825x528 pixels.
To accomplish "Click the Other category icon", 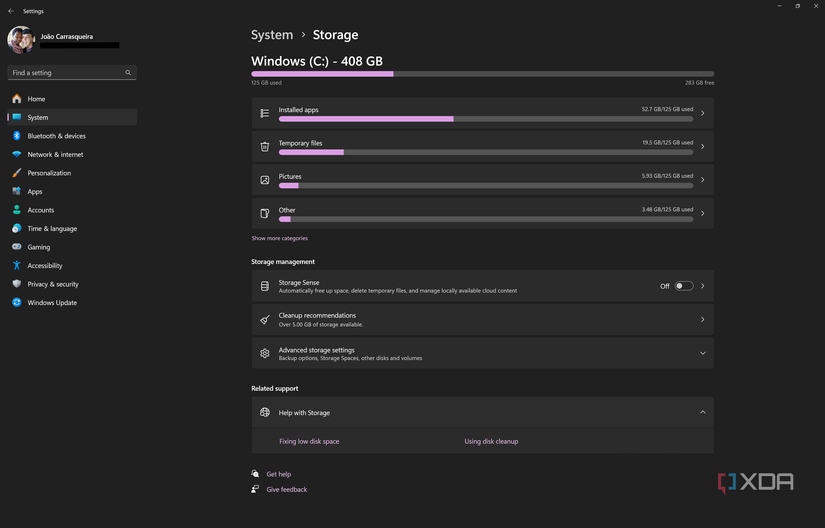I will click(x=265, y=214).
